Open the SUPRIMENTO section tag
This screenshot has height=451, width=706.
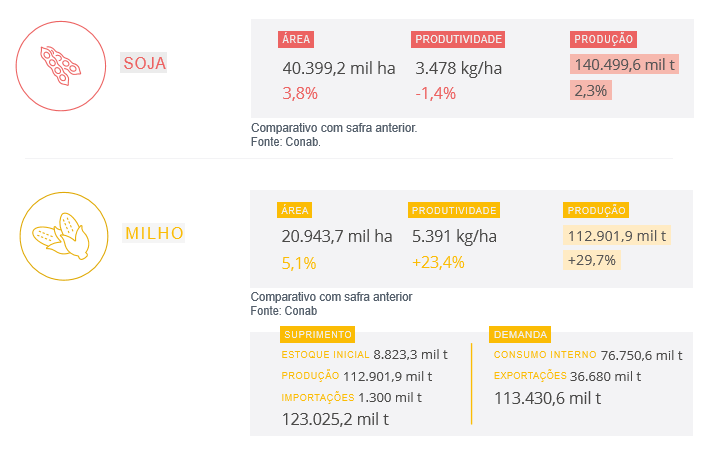pyautogui.click(x=317, y=334)
